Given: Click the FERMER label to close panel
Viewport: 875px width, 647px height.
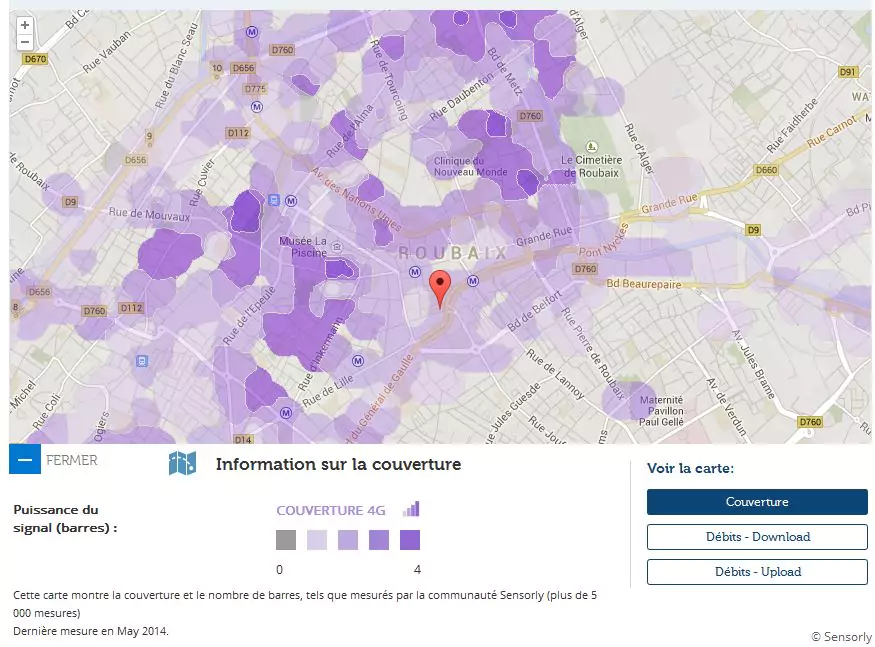Looking at the screenshot, I should pyautogui.click(x=72, y=460).
